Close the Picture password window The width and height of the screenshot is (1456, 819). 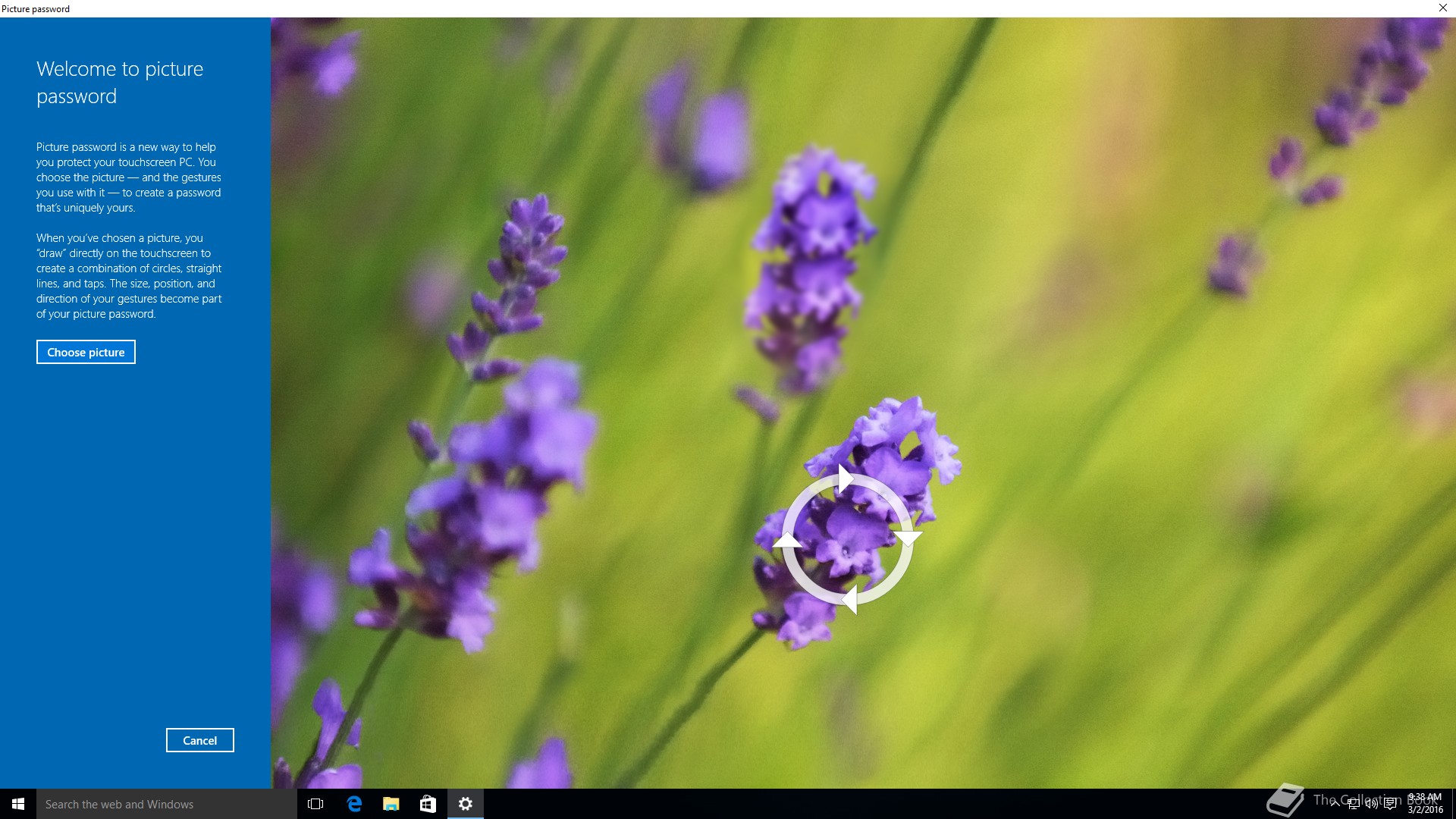tap(1442, 8)
